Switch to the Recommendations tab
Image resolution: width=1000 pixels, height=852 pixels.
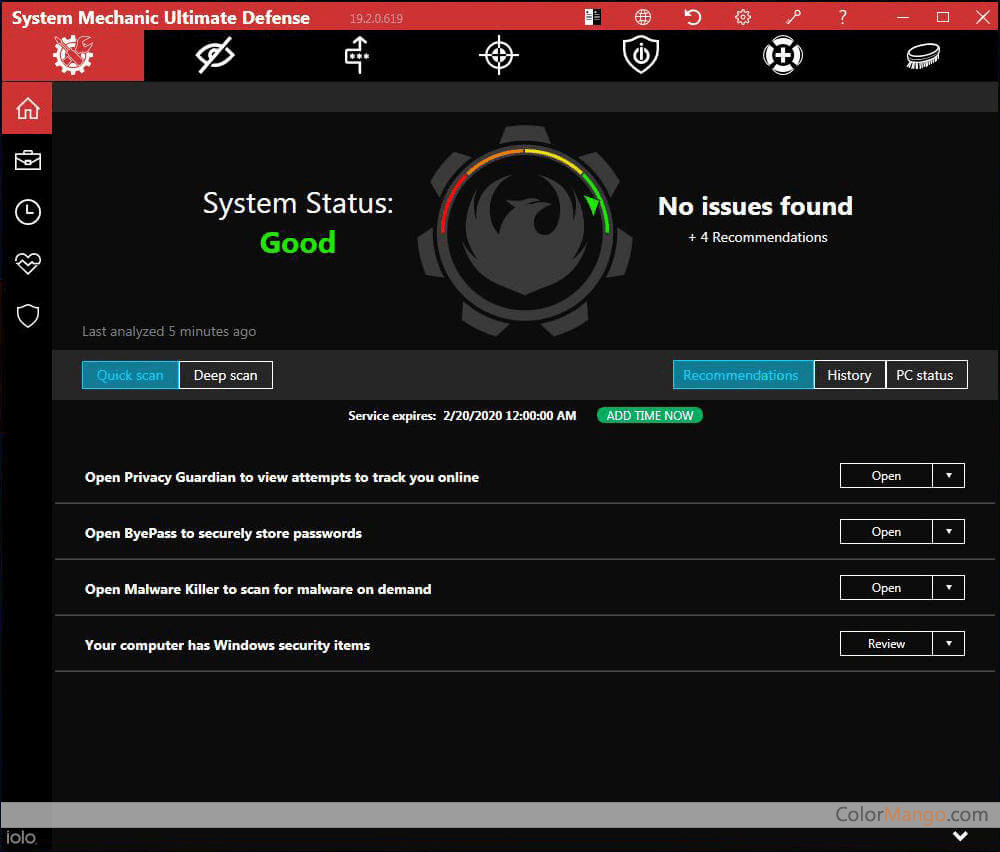[743, 375]
